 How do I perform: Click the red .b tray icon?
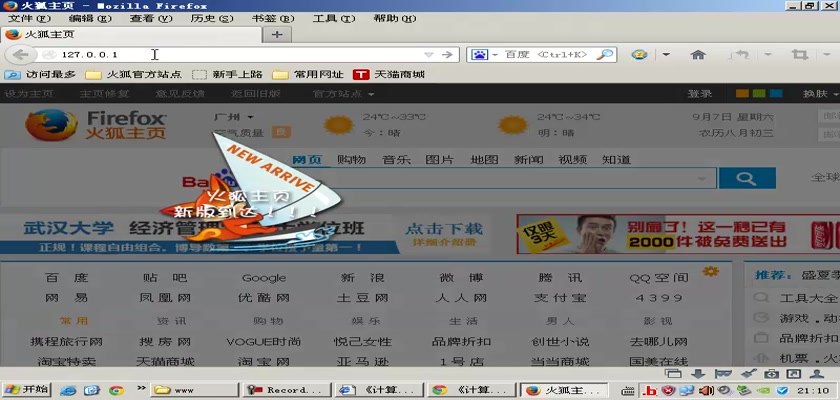click(x=650, y=390)
